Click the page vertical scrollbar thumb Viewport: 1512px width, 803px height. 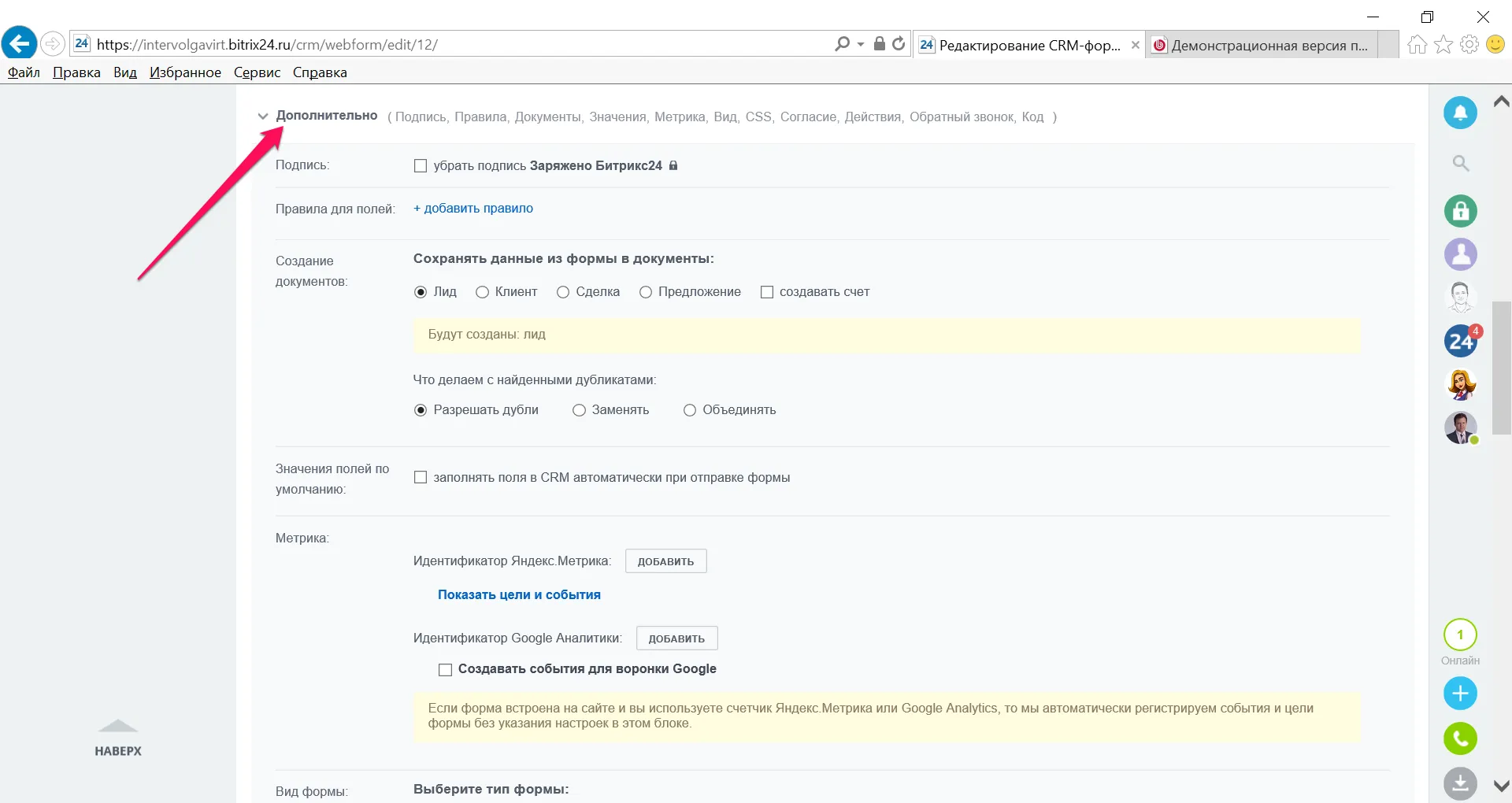tap(1501, 367)
